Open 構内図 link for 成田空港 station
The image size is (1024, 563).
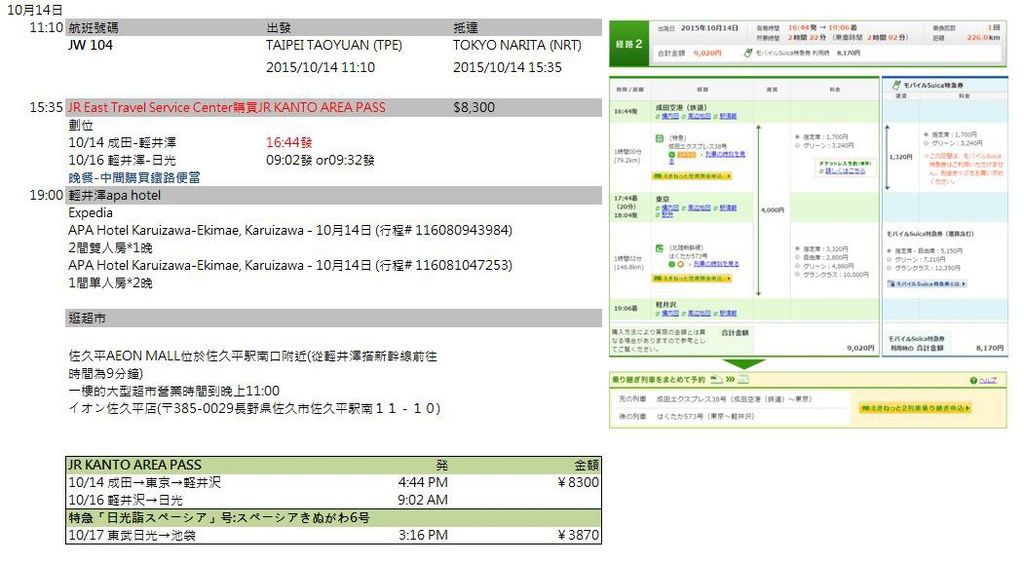(670, 116)
